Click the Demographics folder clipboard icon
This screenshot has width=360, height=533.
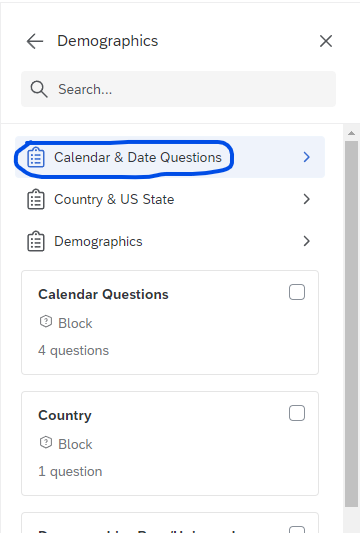[36, 241]
